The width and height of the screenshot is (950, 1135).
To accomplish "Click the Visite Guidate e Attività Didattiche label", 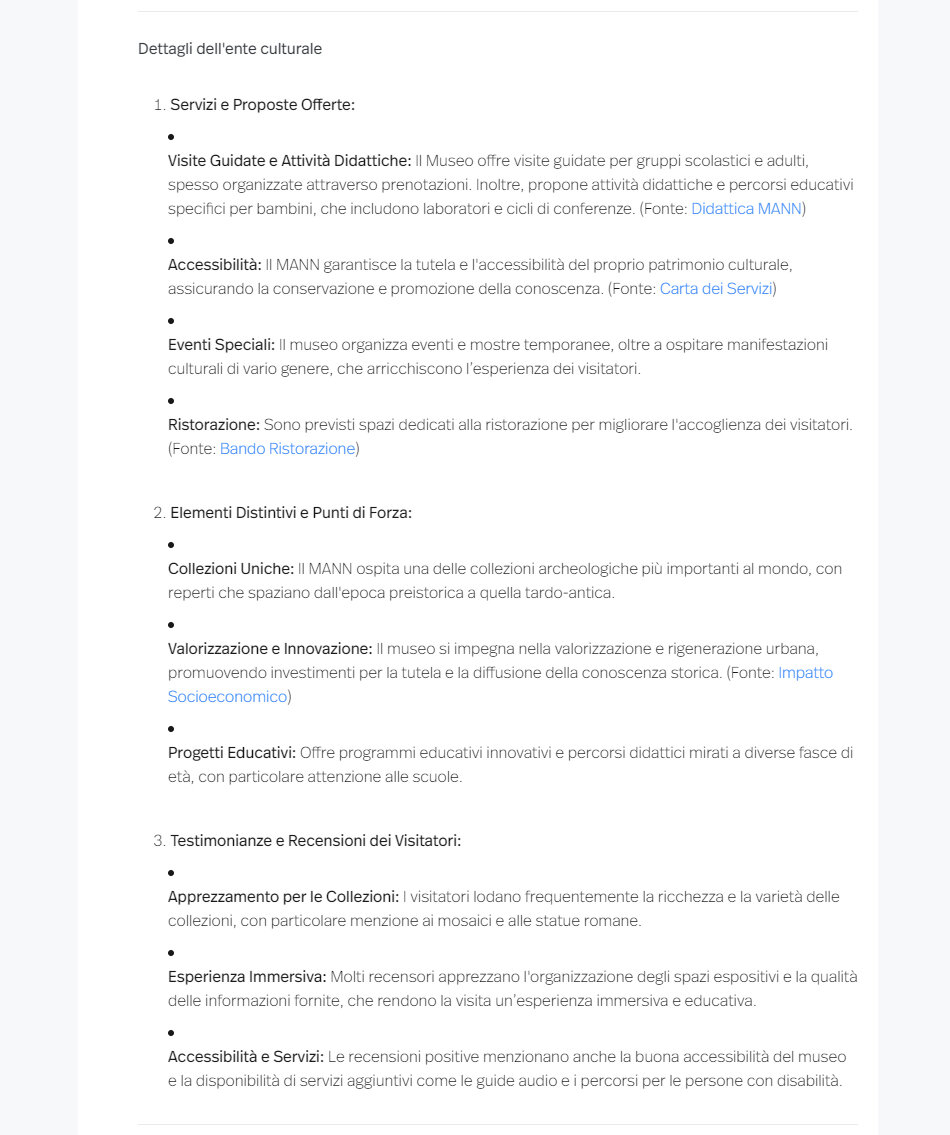I will pos(290,161).
